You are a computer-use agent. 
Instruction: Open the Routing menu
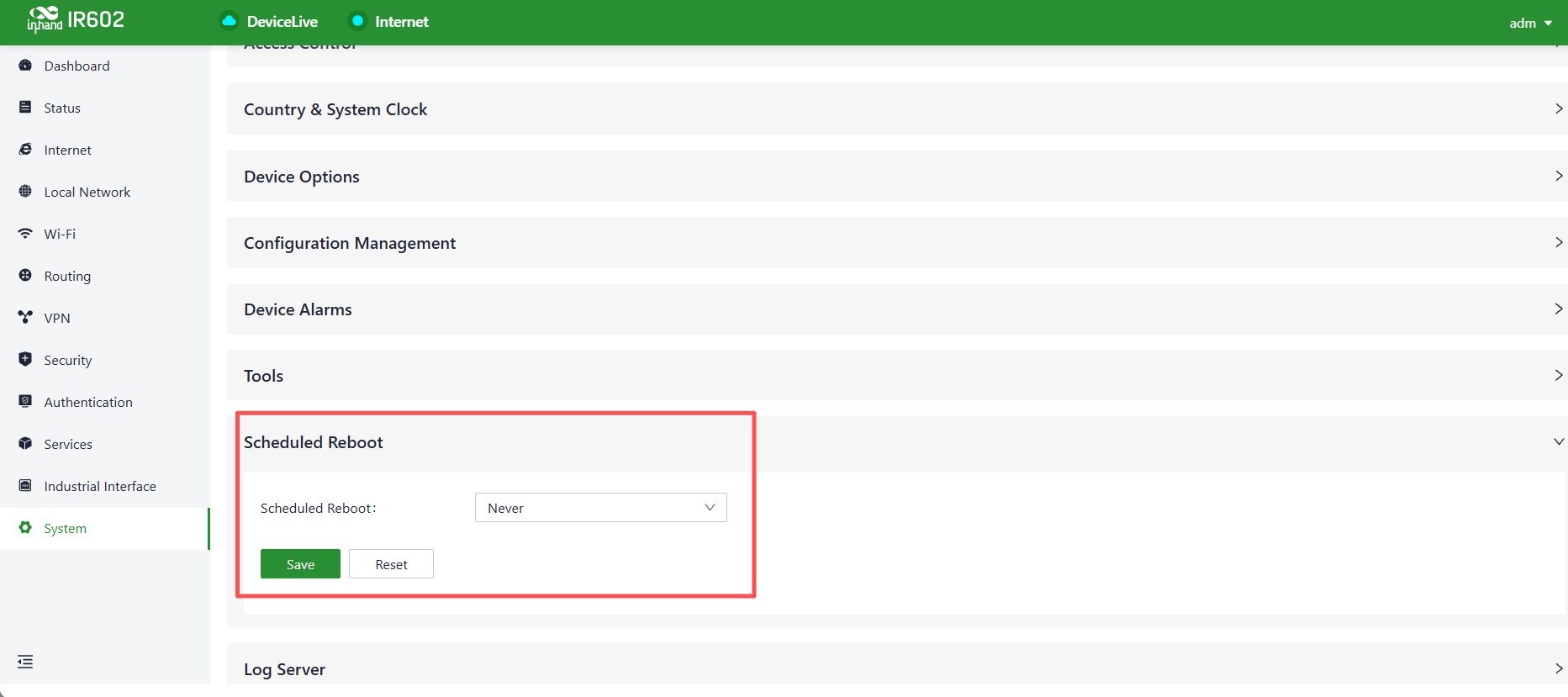click(x=105, y=276)
